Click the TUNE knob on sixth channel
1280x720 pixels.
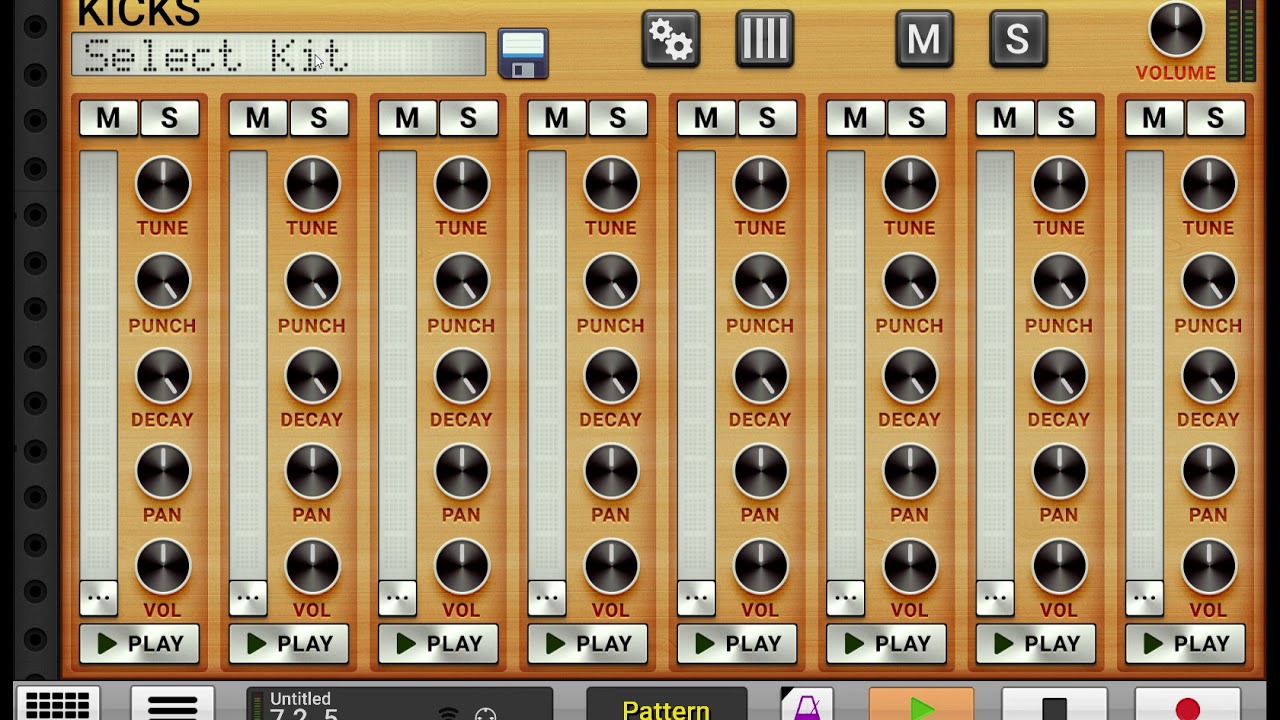tap(910, 185)
